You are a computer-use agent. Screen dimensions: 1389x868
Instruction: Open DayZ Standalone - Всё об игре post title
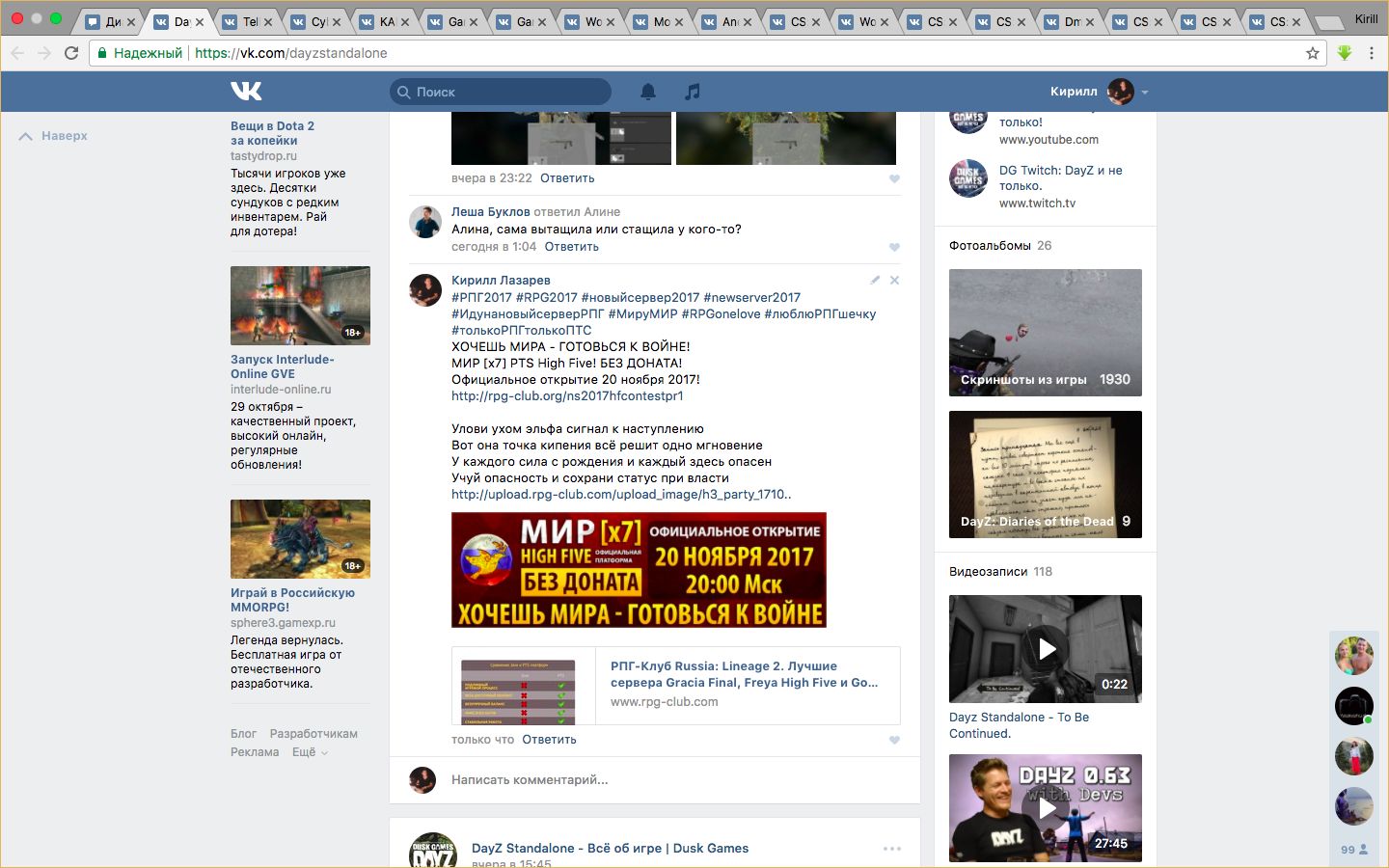tap(610, 849)
